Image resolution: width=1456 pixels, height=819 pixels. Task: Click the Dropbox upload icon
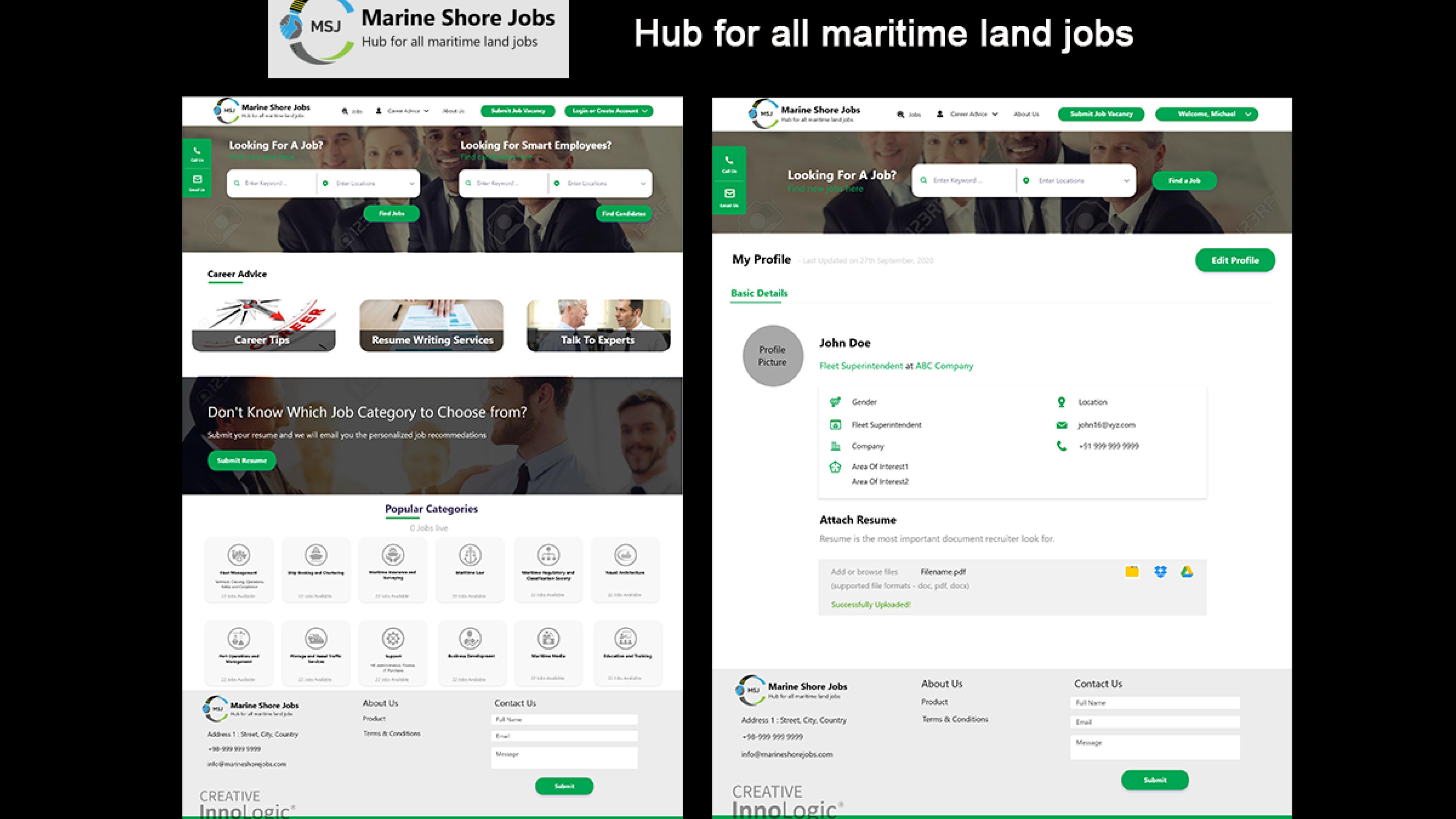point(1160,572)
